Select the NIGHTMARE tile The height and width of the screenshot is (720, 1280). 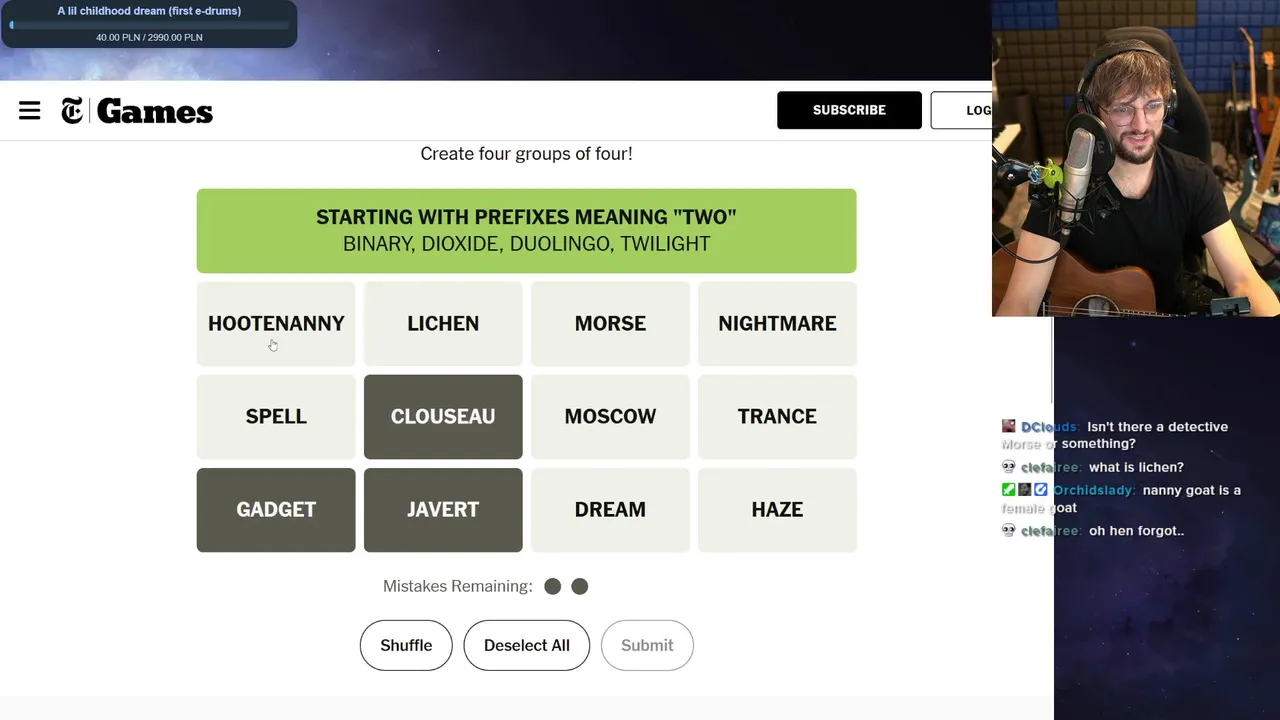click(777, 324)
